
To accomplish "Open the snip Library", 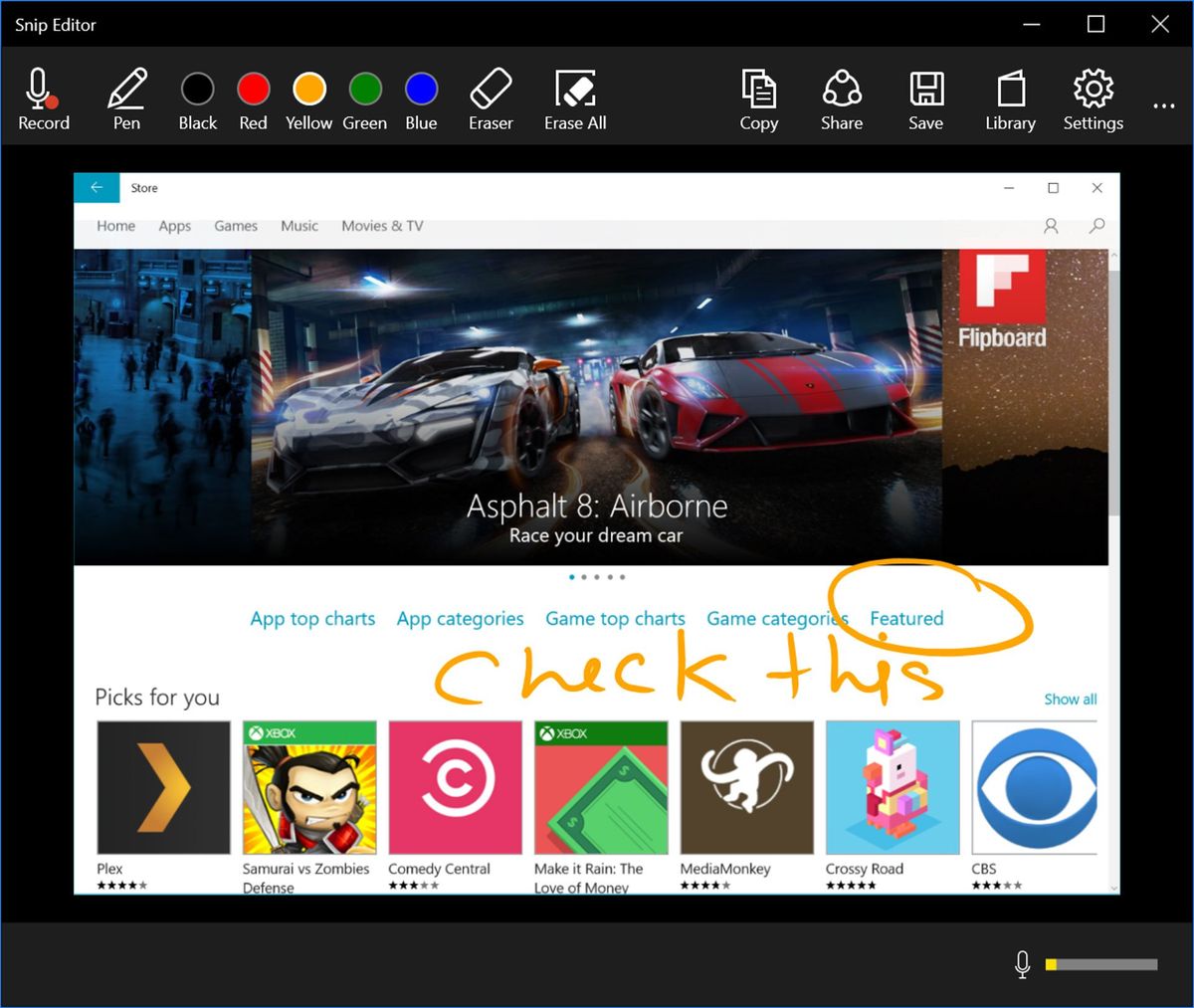I will [x=1009, y=97].
